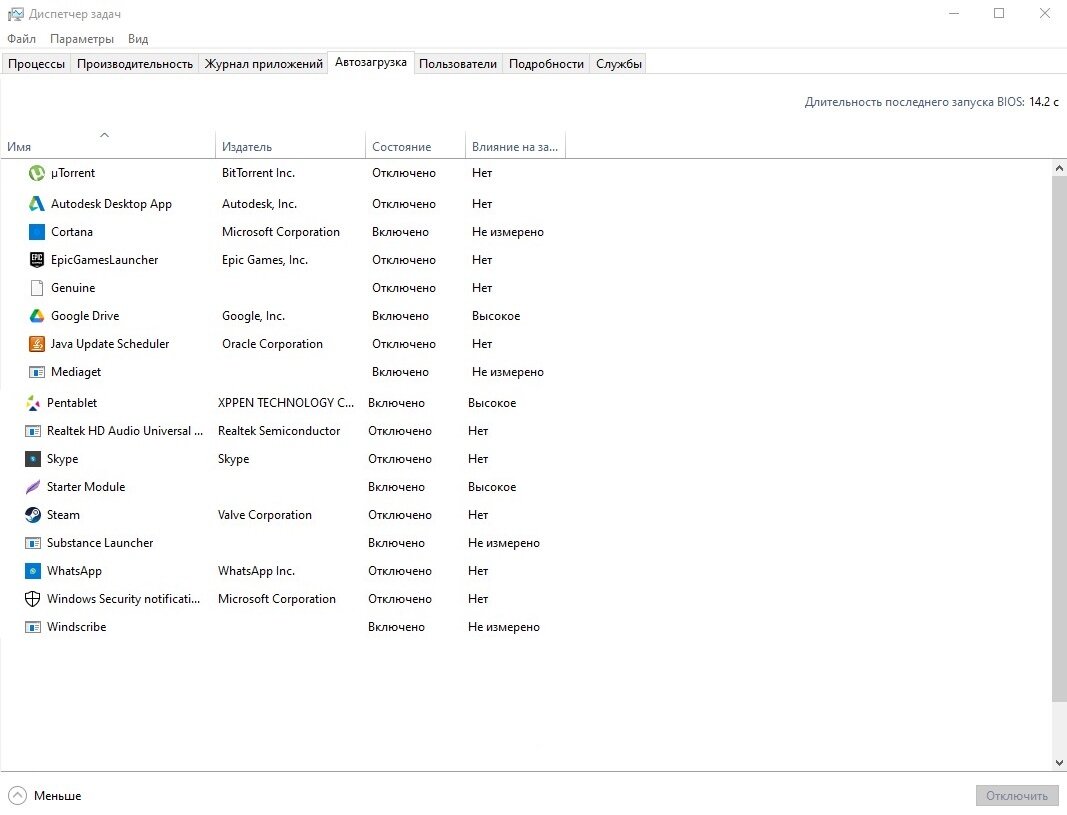Click the WhatsApp row icon

[33, 571]
